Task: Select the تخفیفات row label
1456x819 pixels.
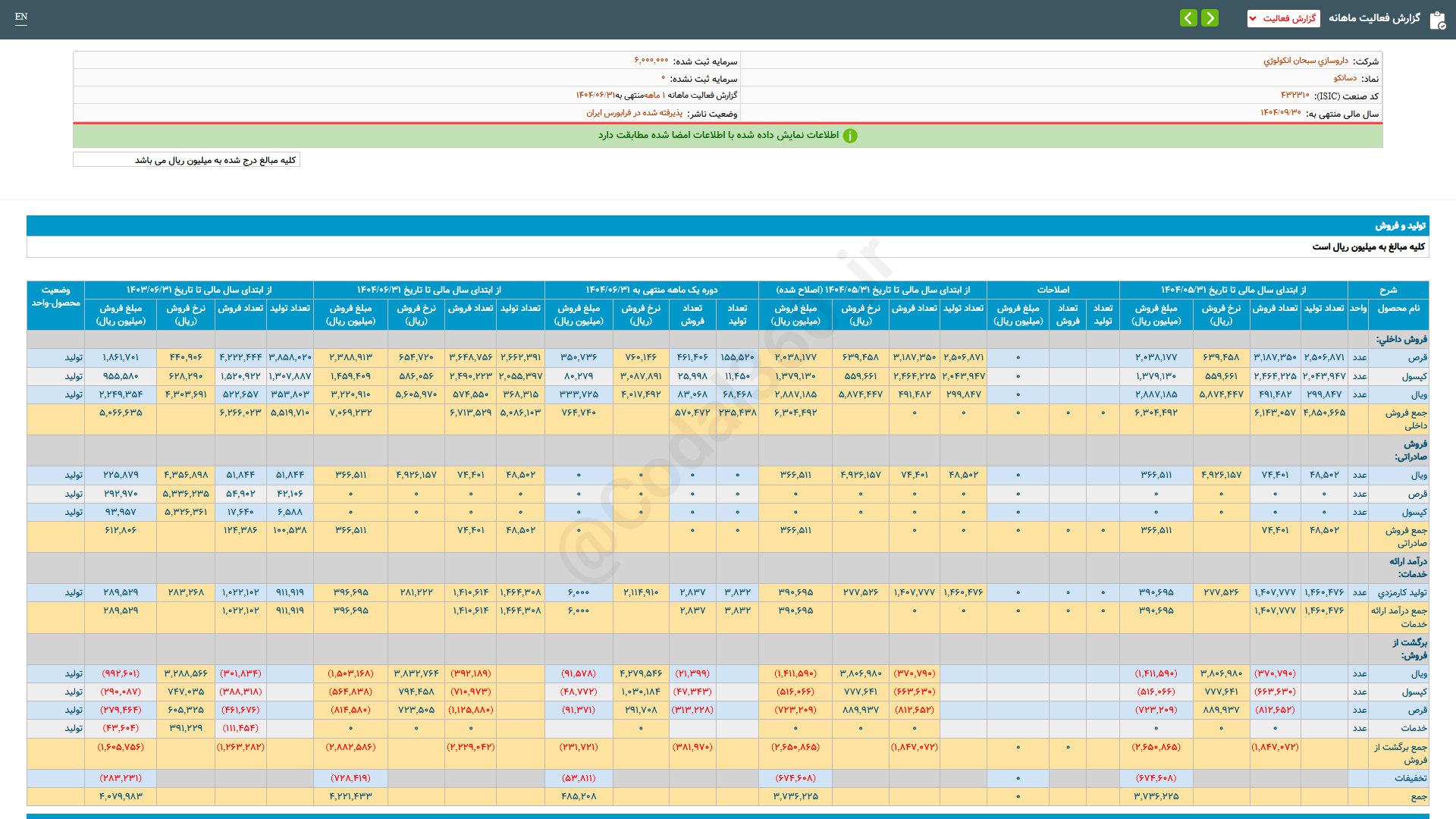Action: (x=1410, y=778)
